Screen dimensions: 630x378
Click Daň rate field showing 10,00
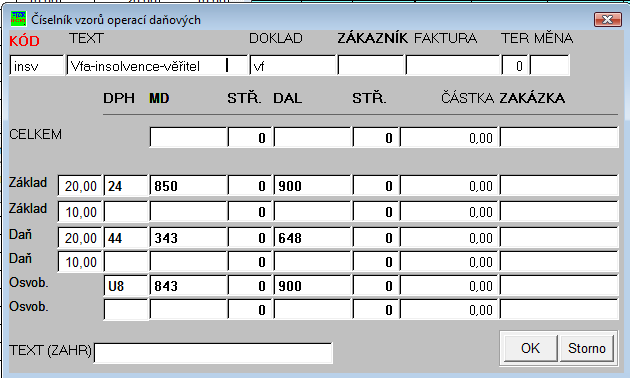tap(80, 262)
